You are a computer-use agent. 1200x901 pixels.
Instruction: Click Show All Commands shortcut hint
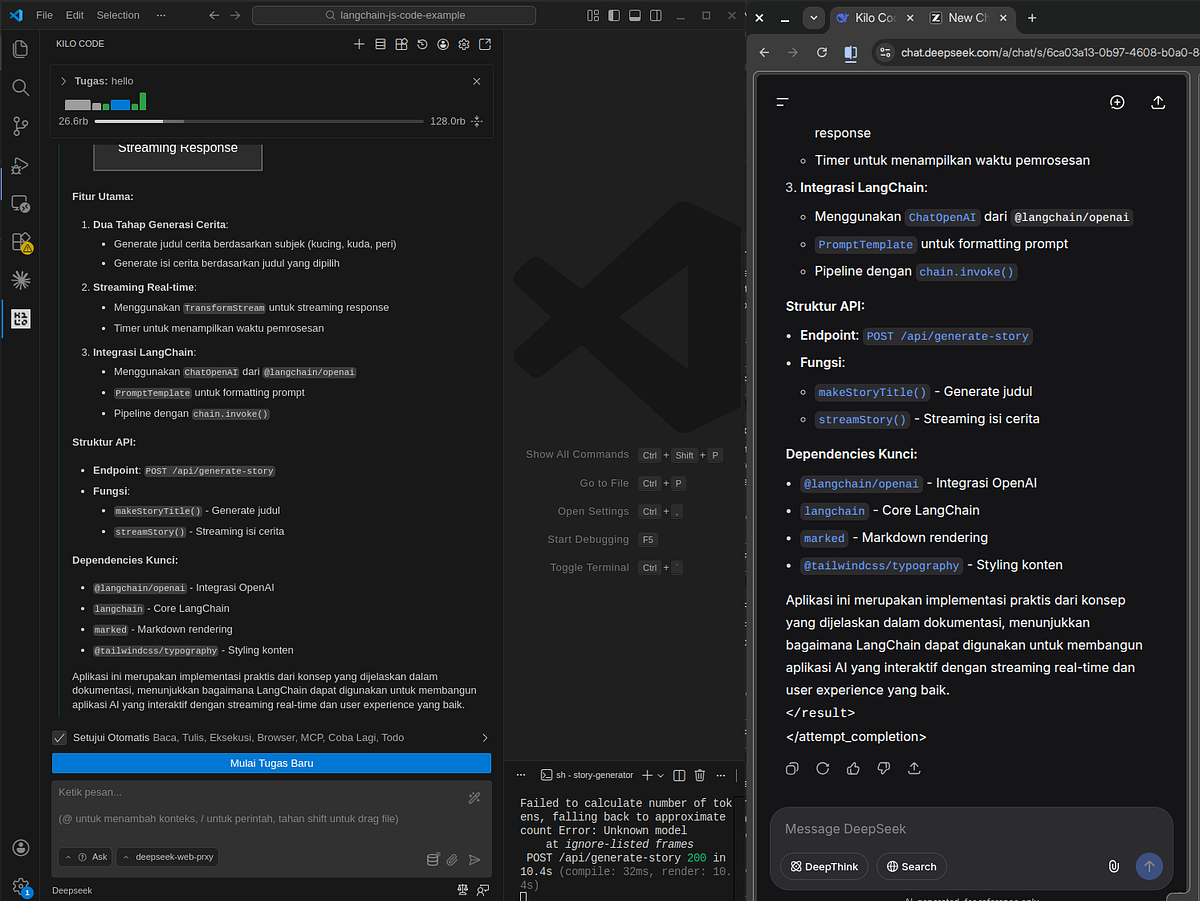coord(624,455)
